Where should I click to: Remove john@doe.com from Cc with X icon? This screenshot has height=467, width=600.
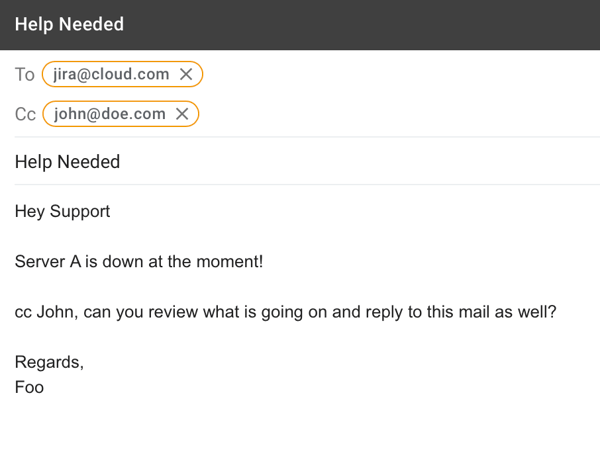(x=182, y=114)
